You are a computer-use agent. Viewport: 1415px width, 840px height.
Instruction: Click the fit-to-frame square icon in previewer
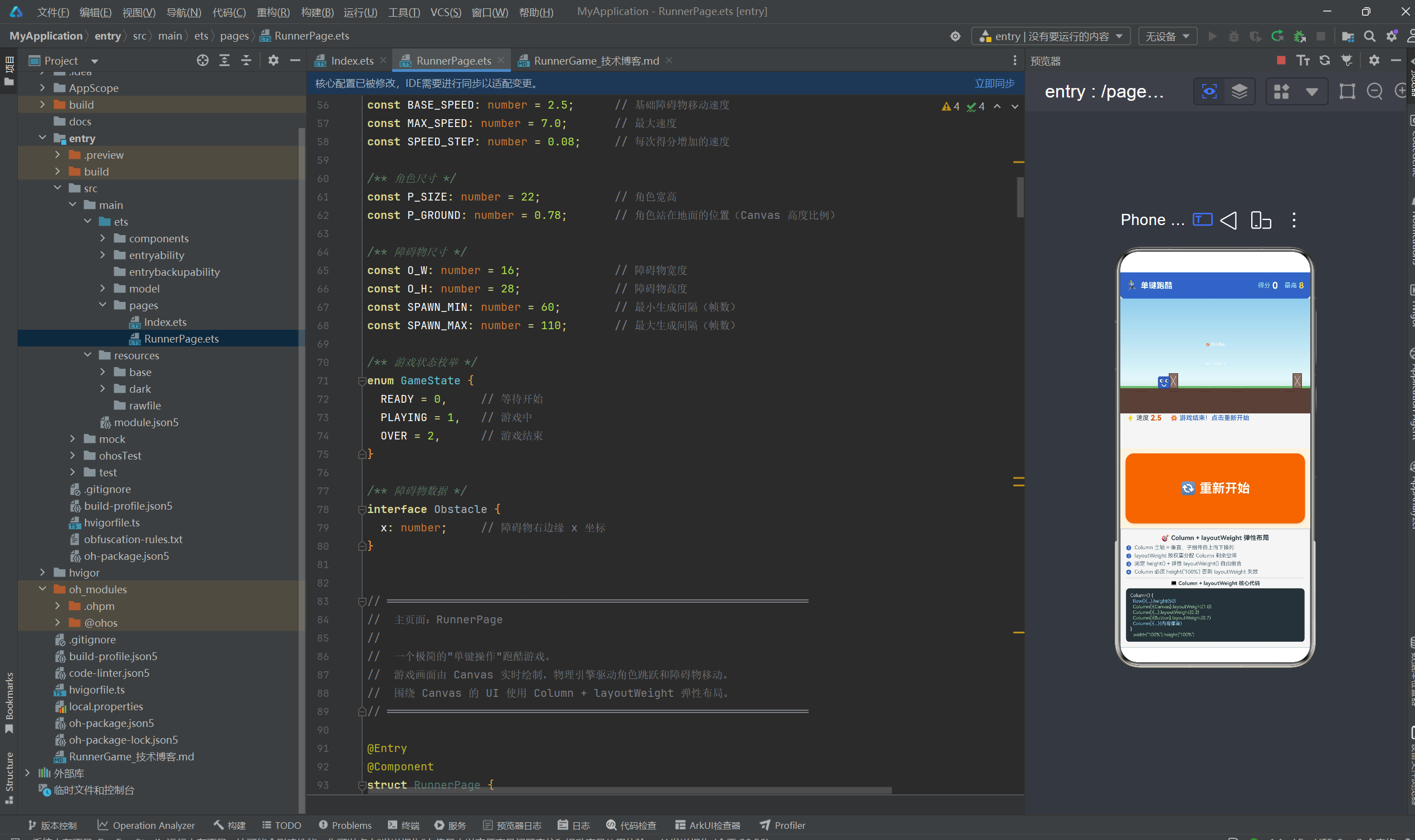[1347, 91]
